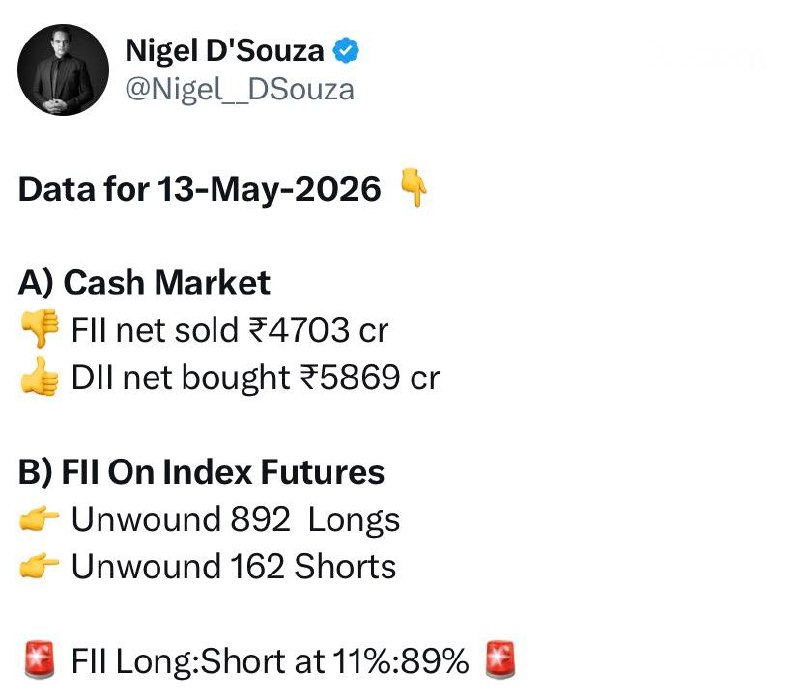The height and width of the screenshot is (700, 800).
Task: Click the blue verified checkmark badge
Action: (x=345, y=51)
